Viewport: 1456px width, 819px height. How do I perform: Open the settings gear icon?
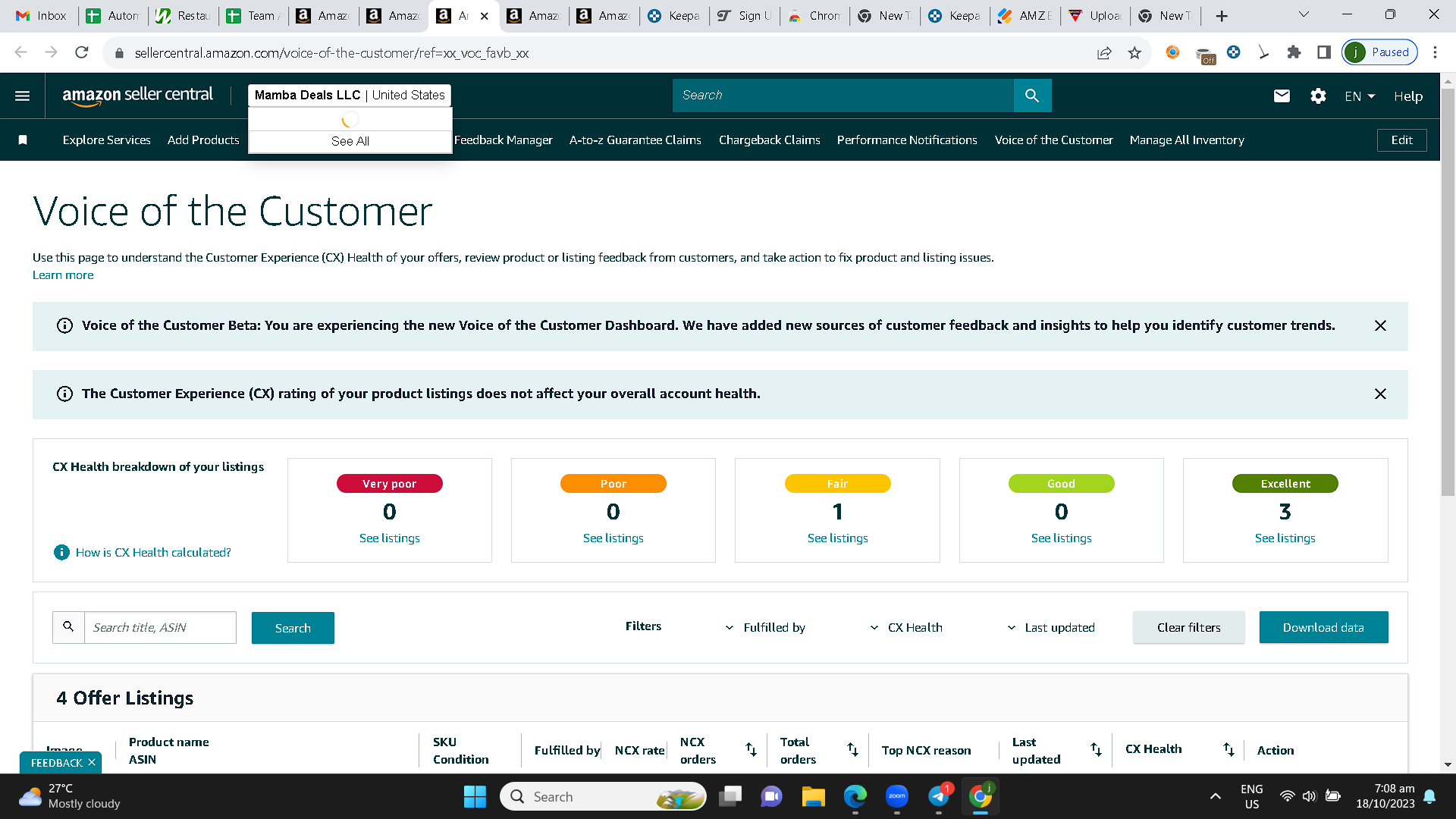(1318, 96)
